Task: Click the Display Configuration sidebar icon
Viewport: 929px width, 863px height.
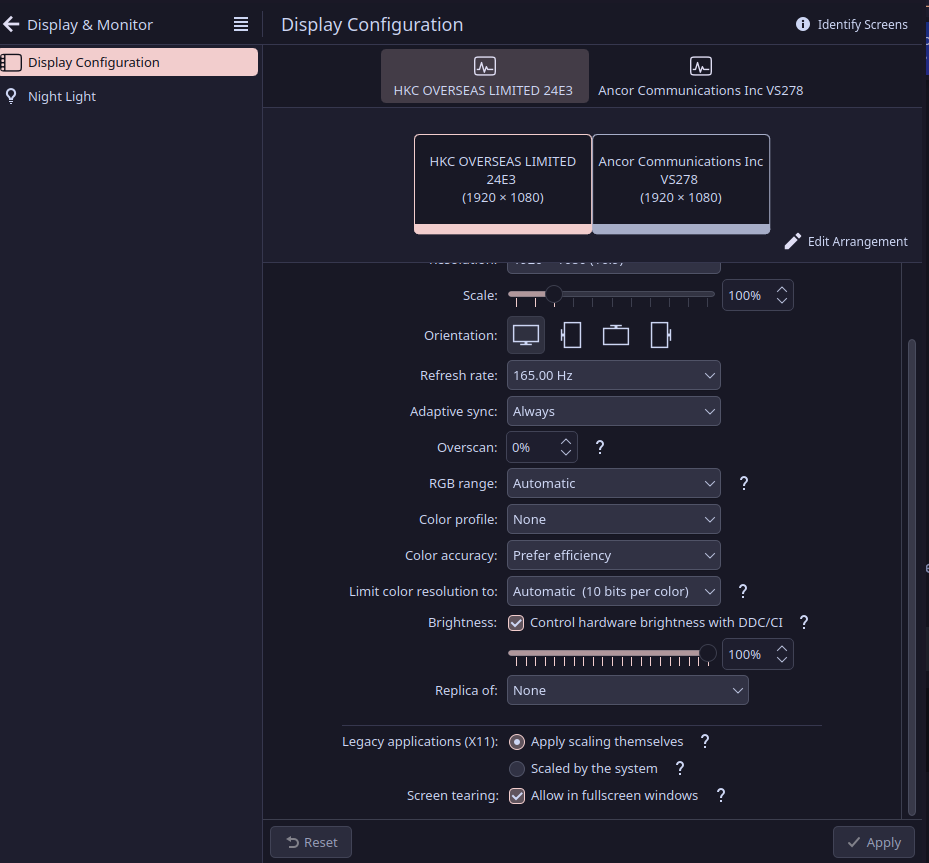Action: click(x=11, y=62)
